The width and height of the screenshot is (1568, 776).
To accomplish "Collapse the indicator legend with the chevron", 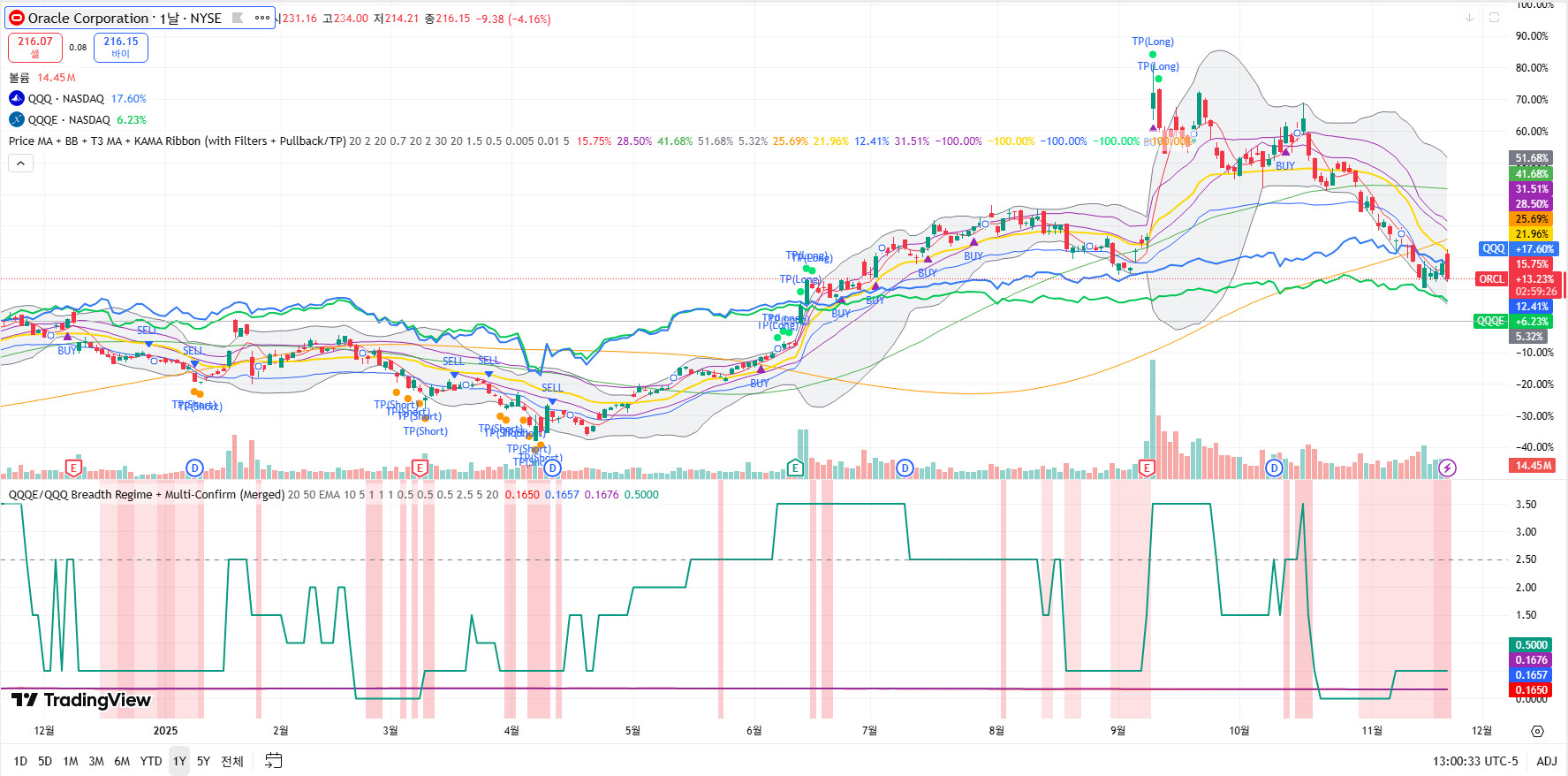I will click(20, 163).
